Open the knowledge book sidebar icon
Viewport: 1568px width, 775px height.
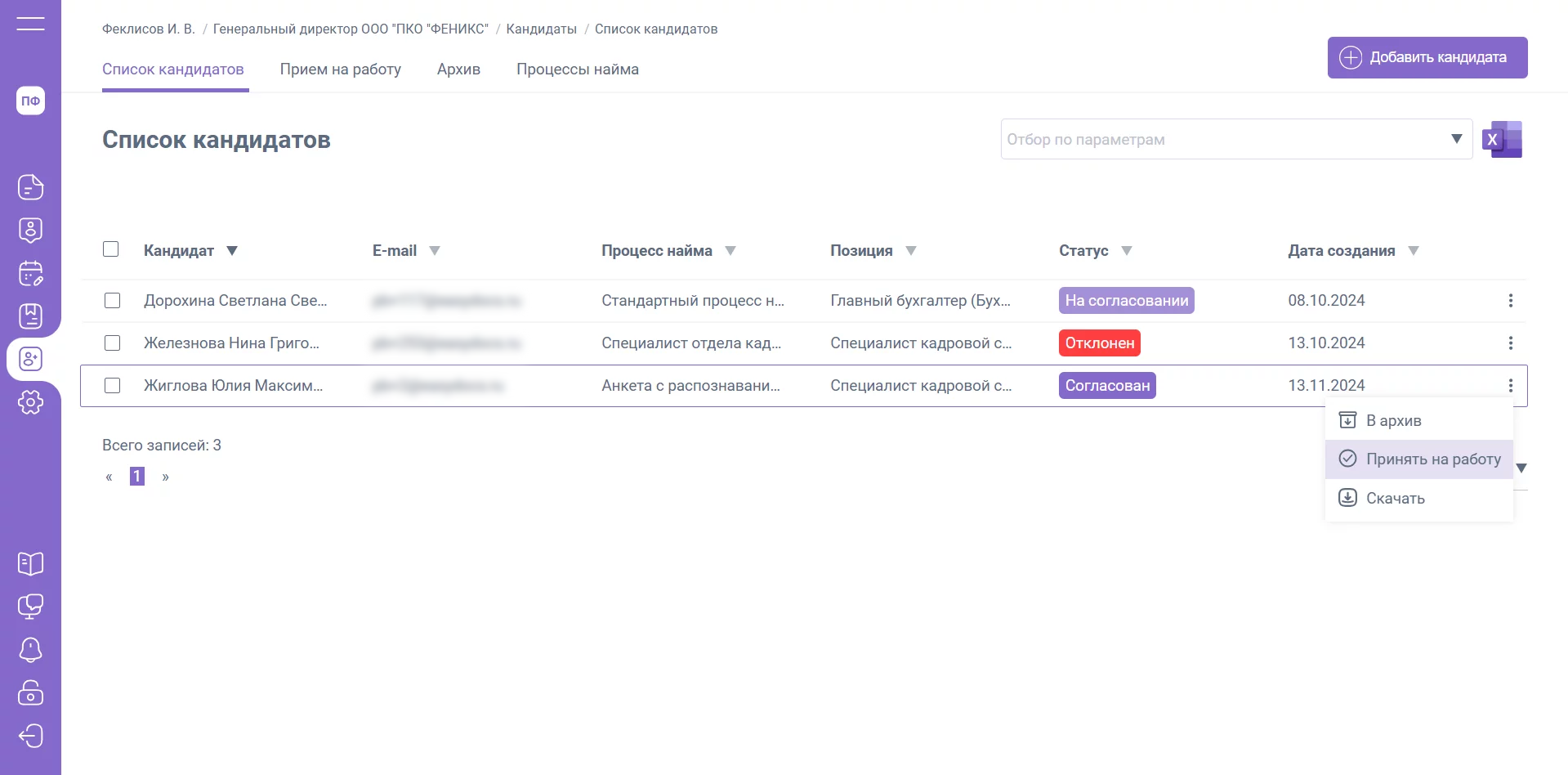point(30,563)
